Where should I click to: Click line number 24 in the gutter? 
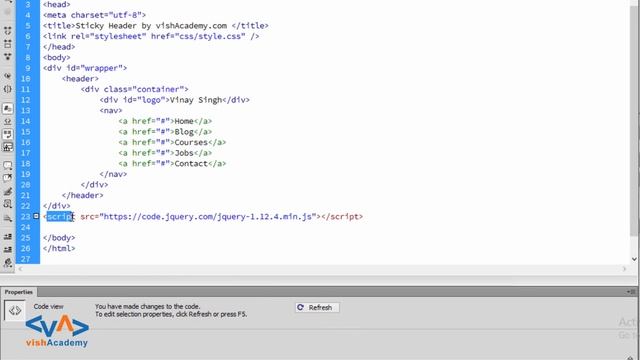tap(25, 227)
